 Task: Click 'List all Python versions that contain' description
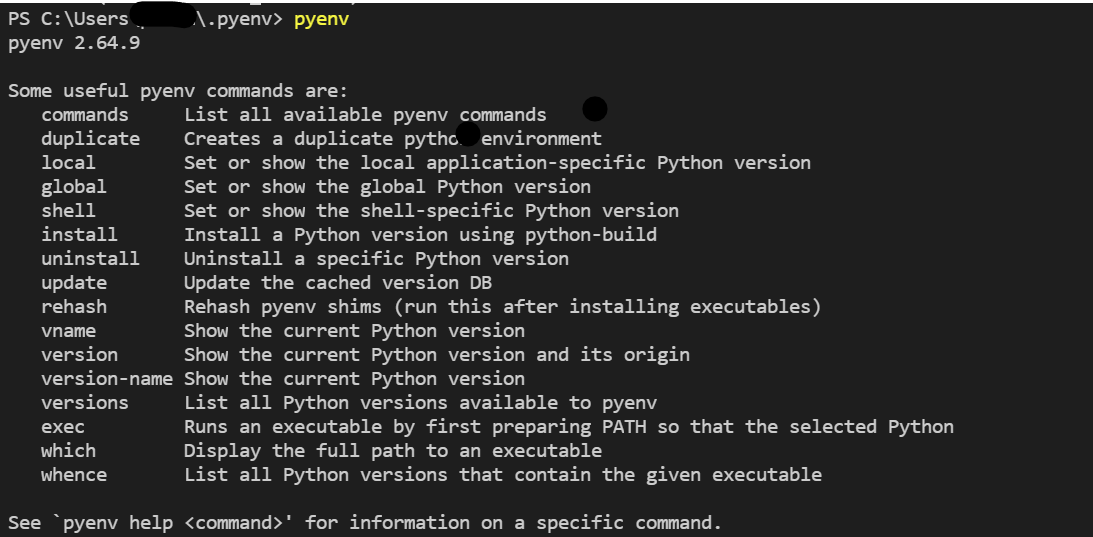click(x=503, y=475)
